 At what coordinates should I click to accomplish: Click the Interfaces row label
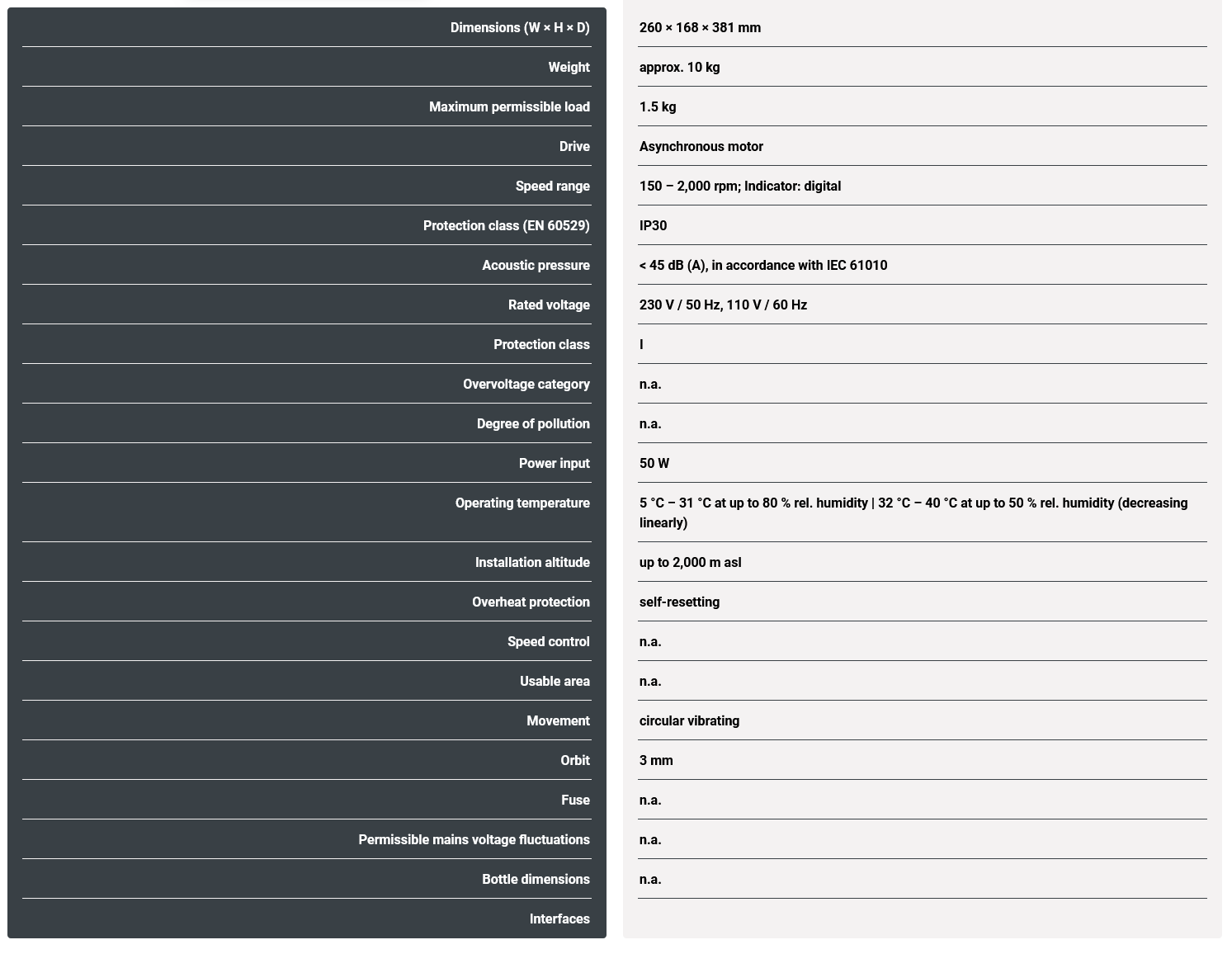pos(559,919)
